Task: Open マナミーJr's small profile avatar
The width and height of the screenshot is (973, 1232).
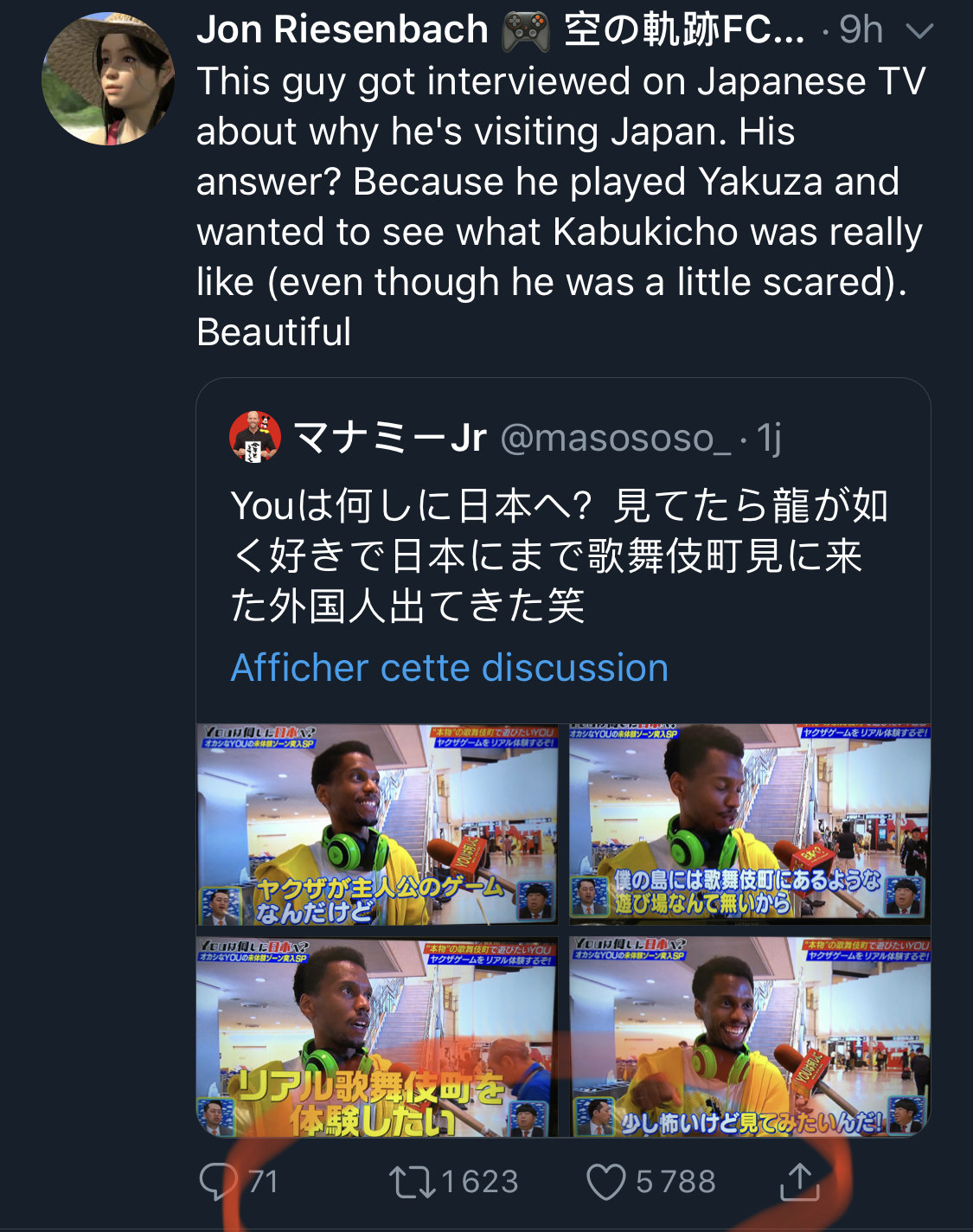Action: [255, 436]
